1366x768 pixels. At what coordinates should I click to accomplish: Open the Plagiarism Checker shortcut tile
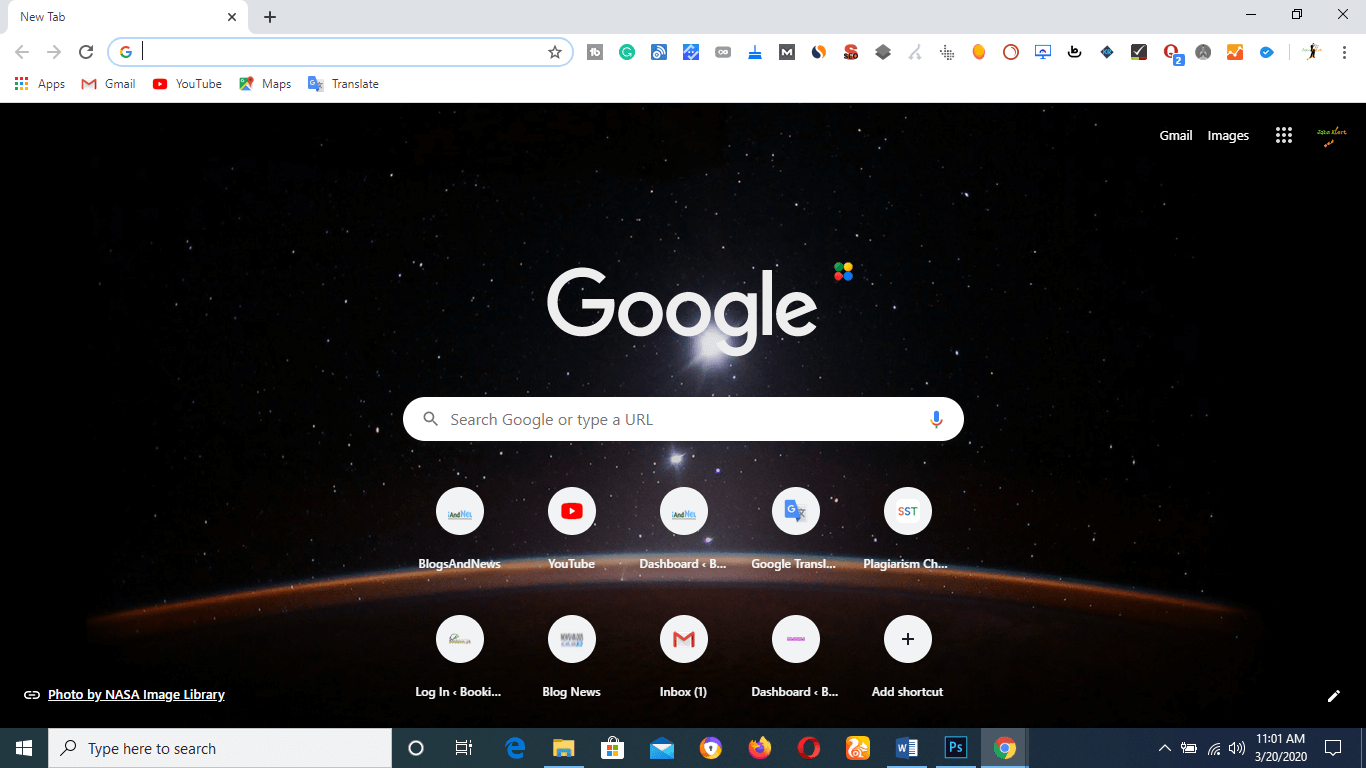(908, 531)
